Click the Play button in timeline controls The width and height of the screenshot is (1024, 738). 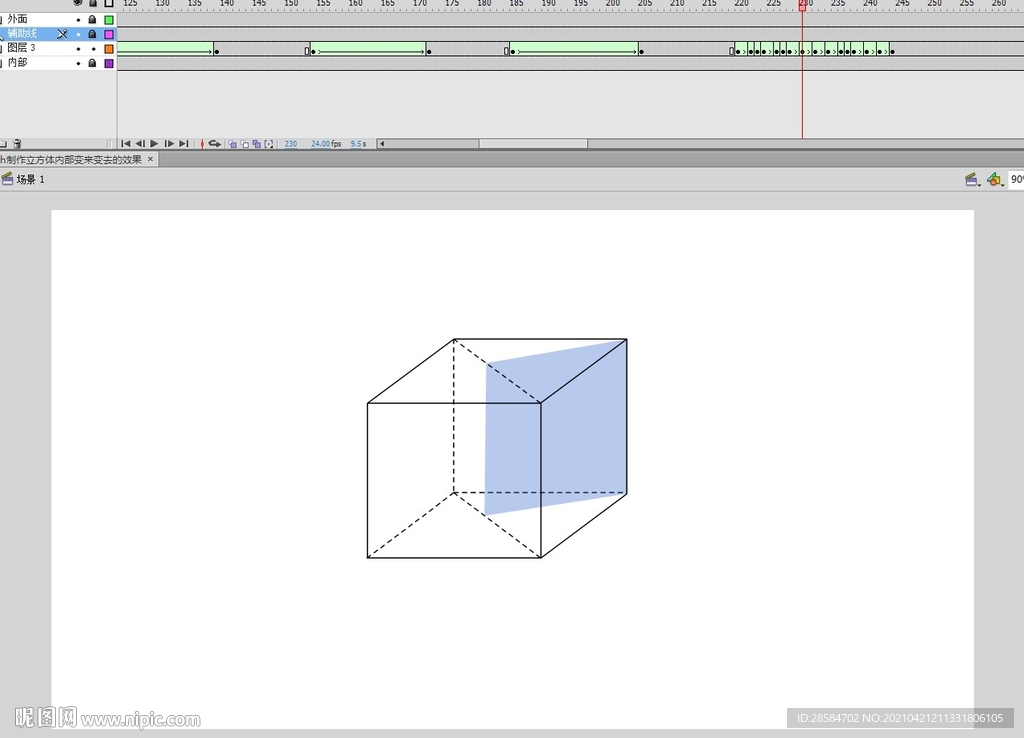tap(154, 144)
